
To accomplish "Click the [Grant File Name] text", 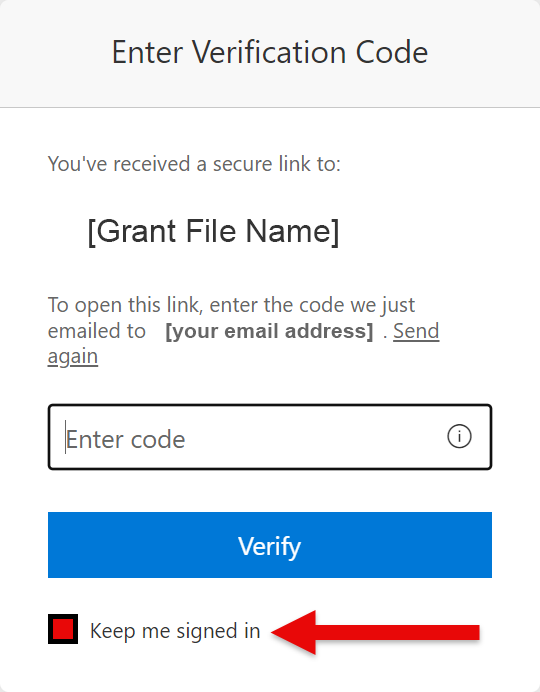I will click(x=214, y=231).
